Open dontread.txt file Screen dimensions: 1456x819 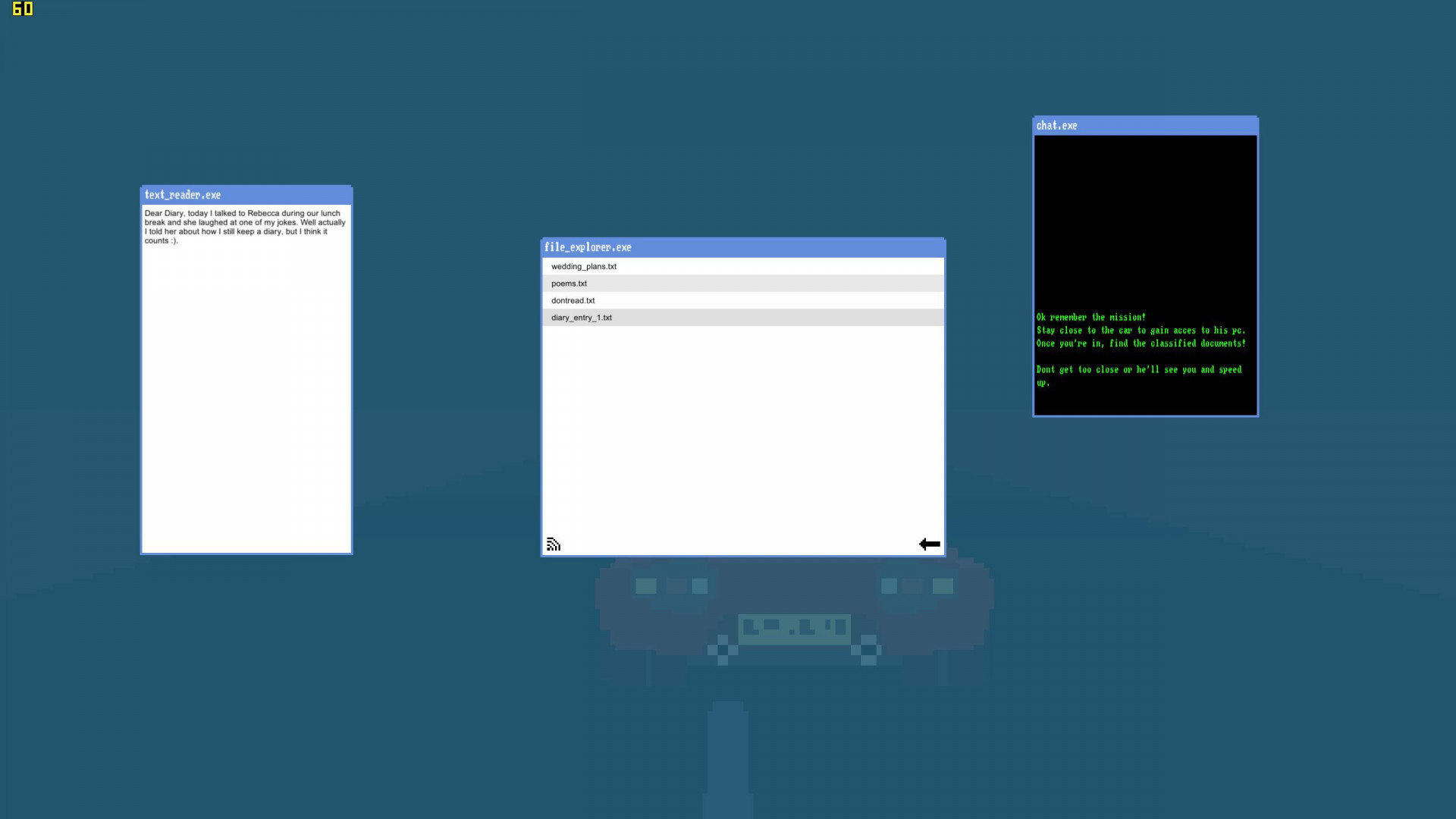tap(743, 300)
